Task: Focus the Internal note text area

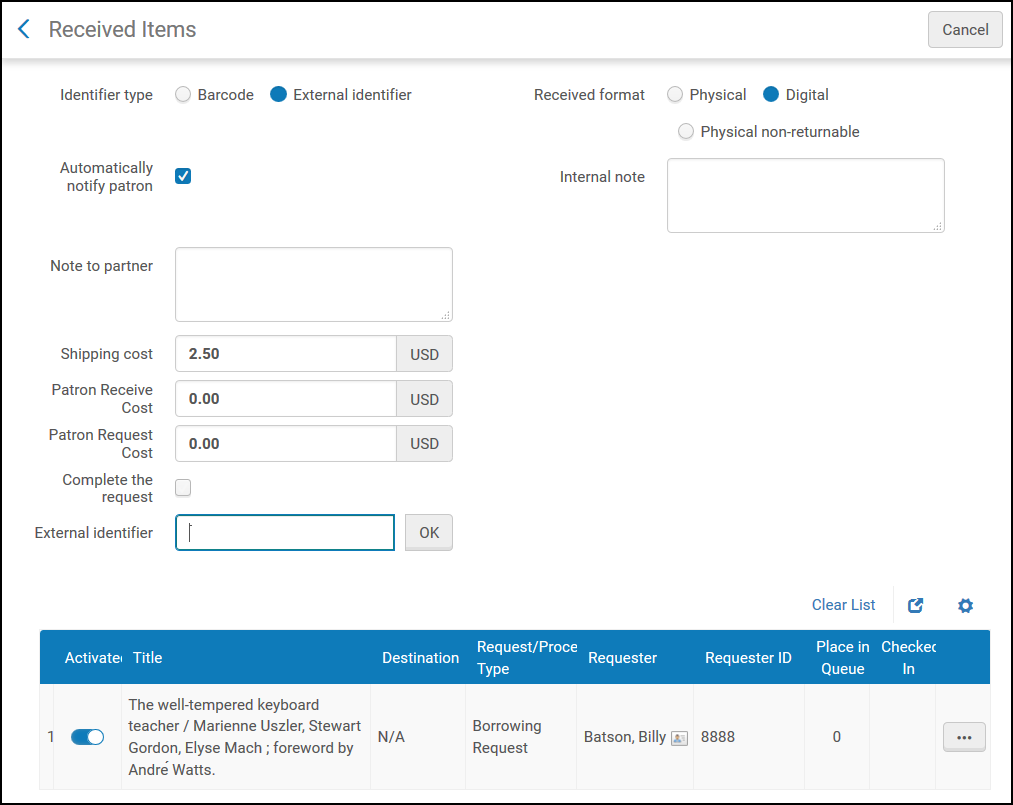Action: click(x=806, y=195)
